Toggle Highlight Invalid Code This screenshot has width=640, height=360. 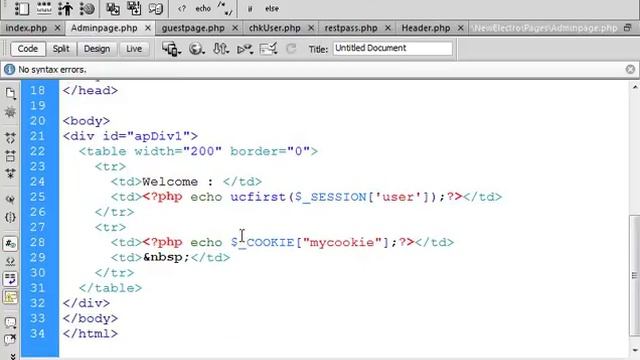[x=10, y=262]
